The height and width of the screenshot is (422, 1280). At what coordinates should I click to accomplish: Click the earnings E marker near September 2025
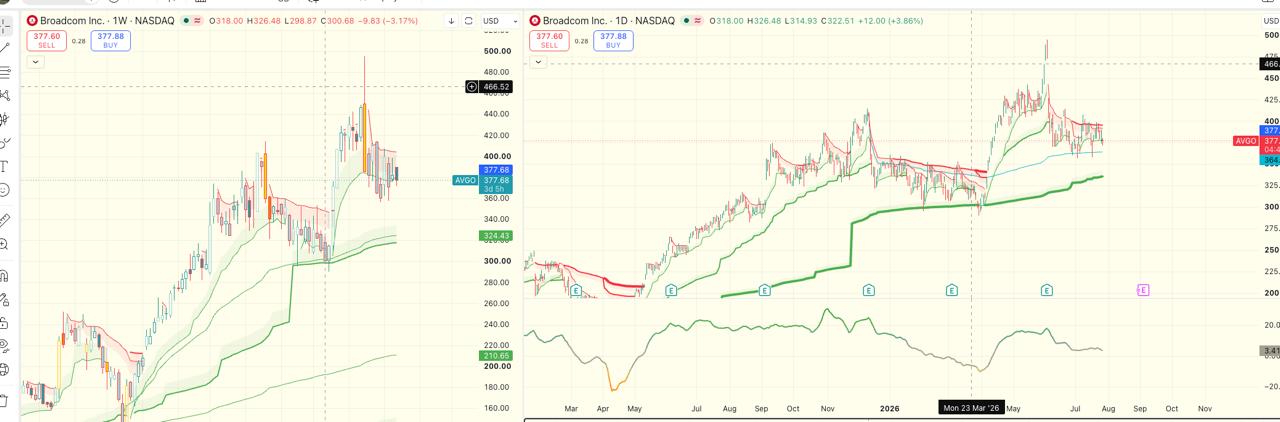pos(764,290)
